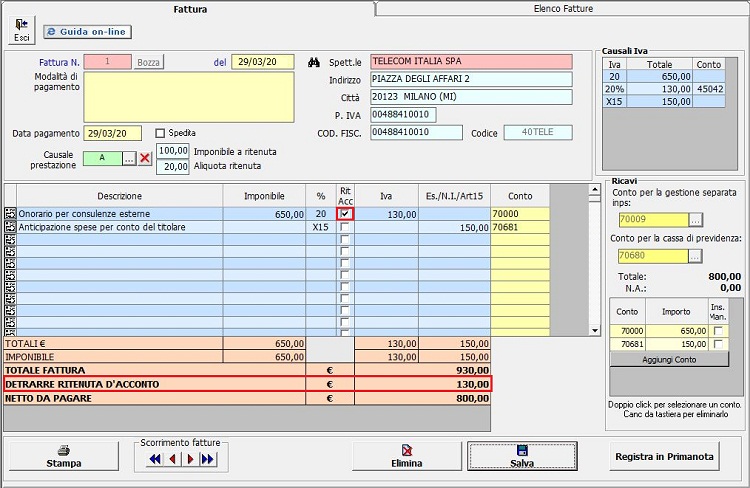The width and height of the screenshot is (750, 488).
Task: Go to the first invoice arrow
Action: (x=155, y=459)
